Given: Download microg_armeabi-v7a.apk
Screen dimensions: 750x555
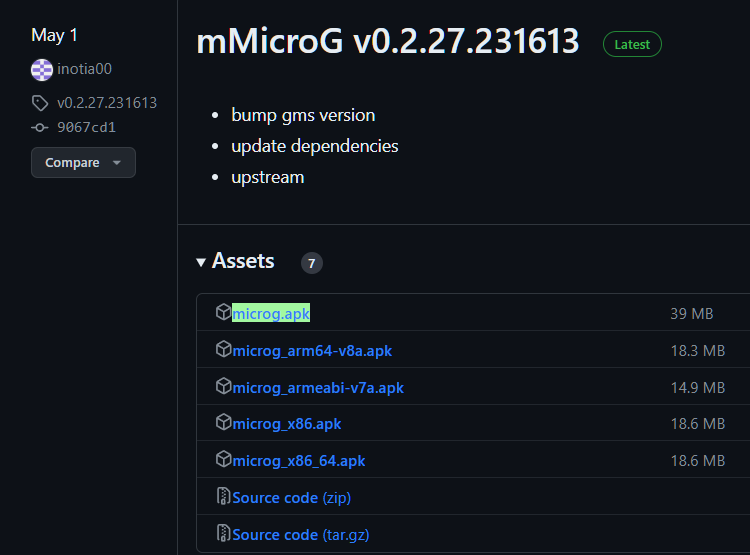Looking at the screenshot, I should pos(318,388).
